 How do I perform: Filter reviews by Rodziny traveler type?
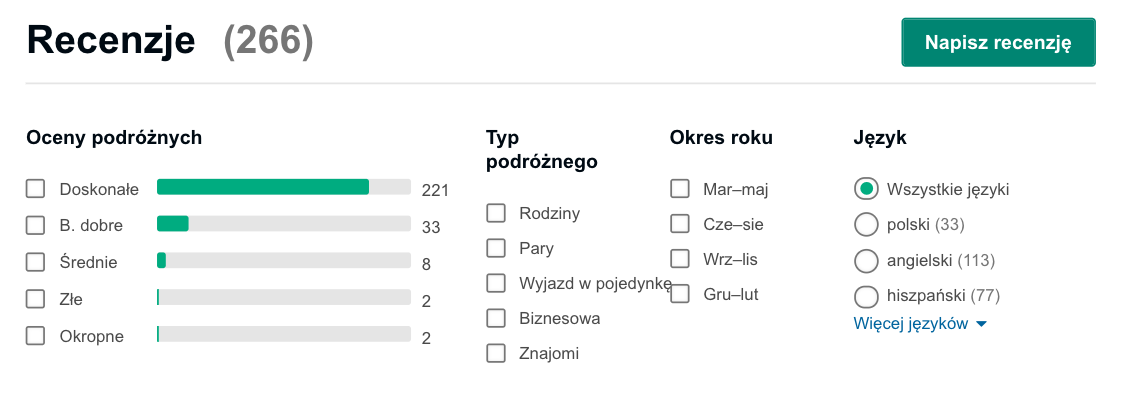(x=496, y=213)
